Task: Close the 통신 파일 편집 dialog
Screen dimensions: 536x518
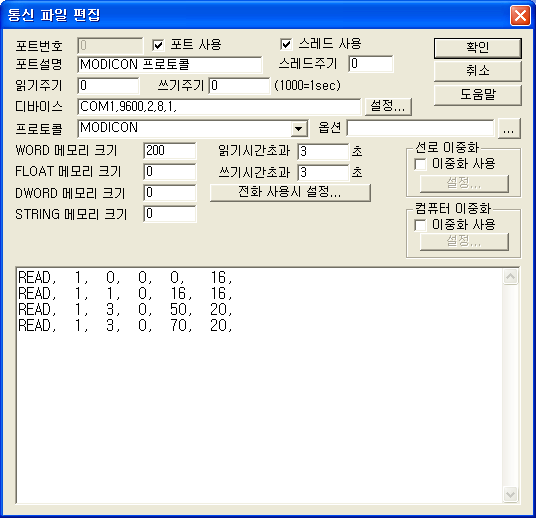Action: click(520, 16)
